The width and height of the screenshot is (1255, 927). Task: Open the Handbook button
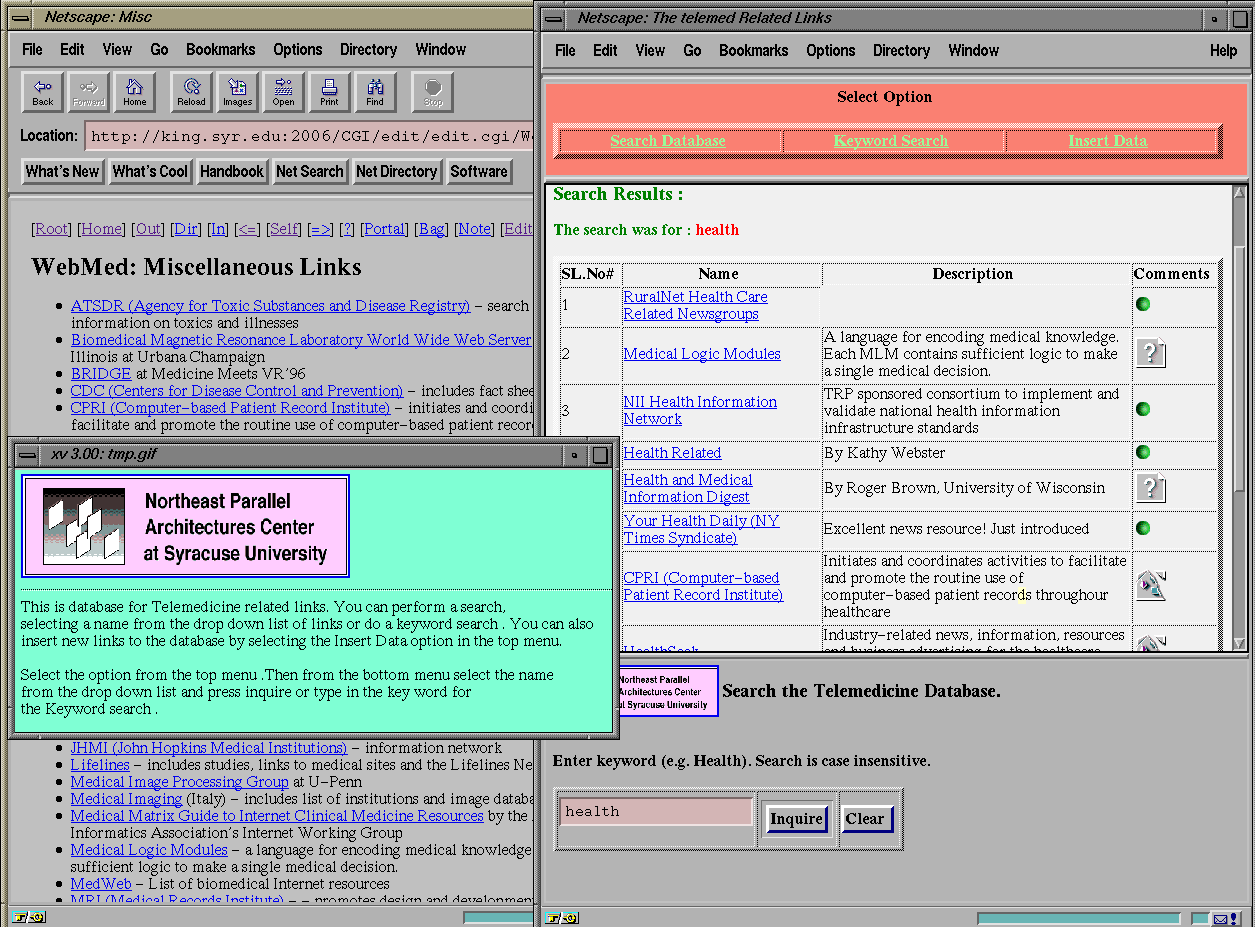coord(231,172)
